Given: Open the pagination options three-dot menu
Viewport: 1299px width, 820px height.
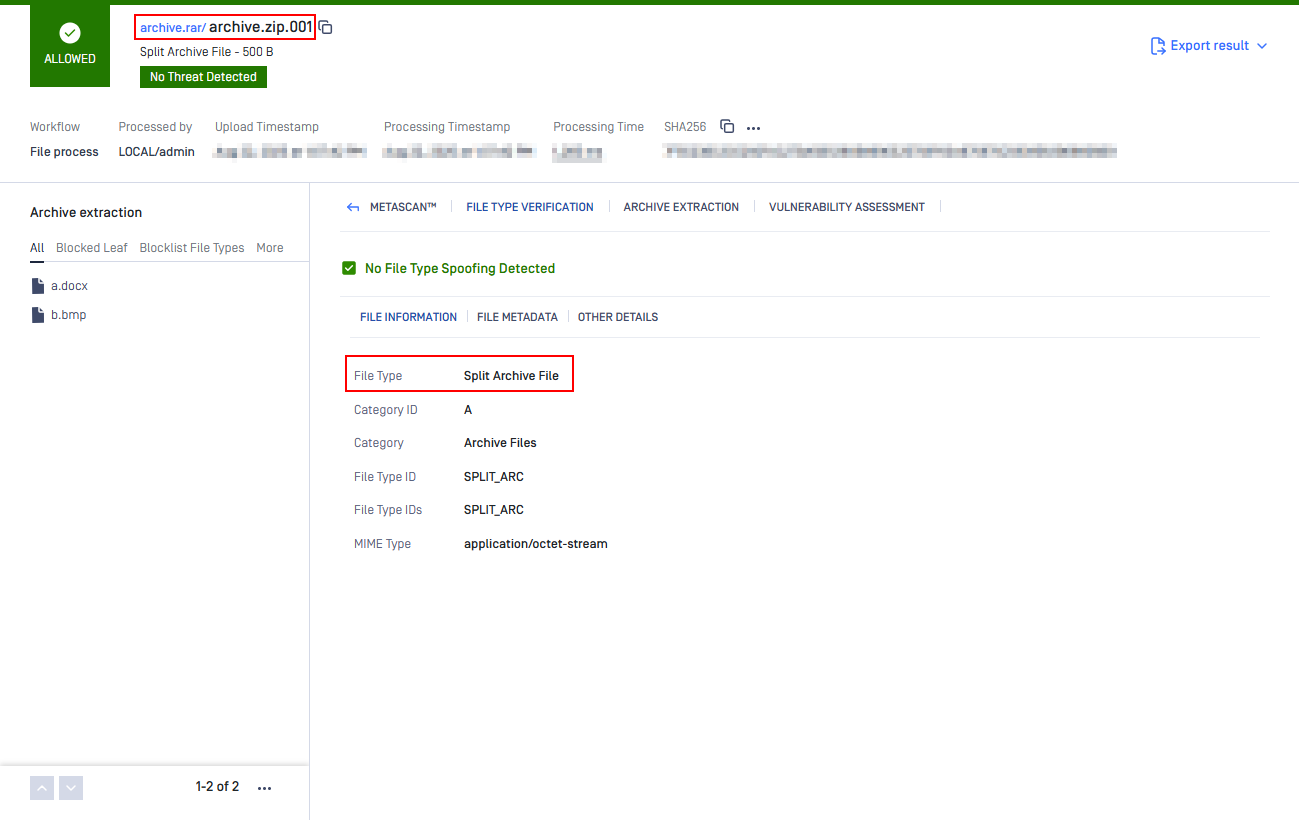Looking at the screenshot, I should 265,788.
